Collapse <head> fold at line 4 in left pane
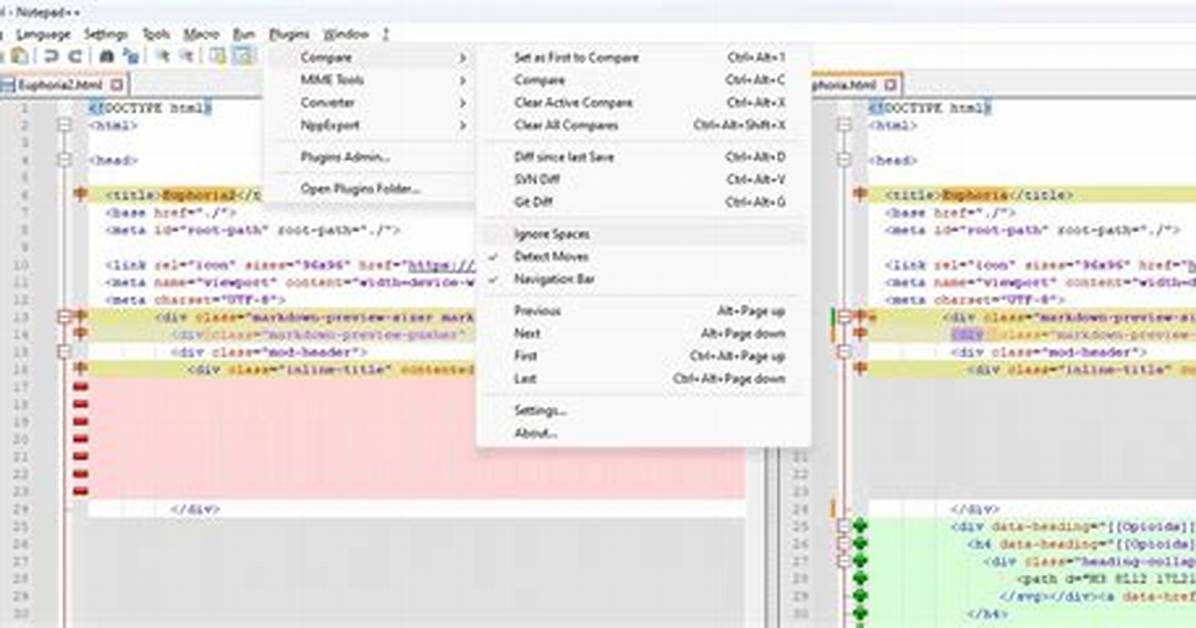 [65, 160]
